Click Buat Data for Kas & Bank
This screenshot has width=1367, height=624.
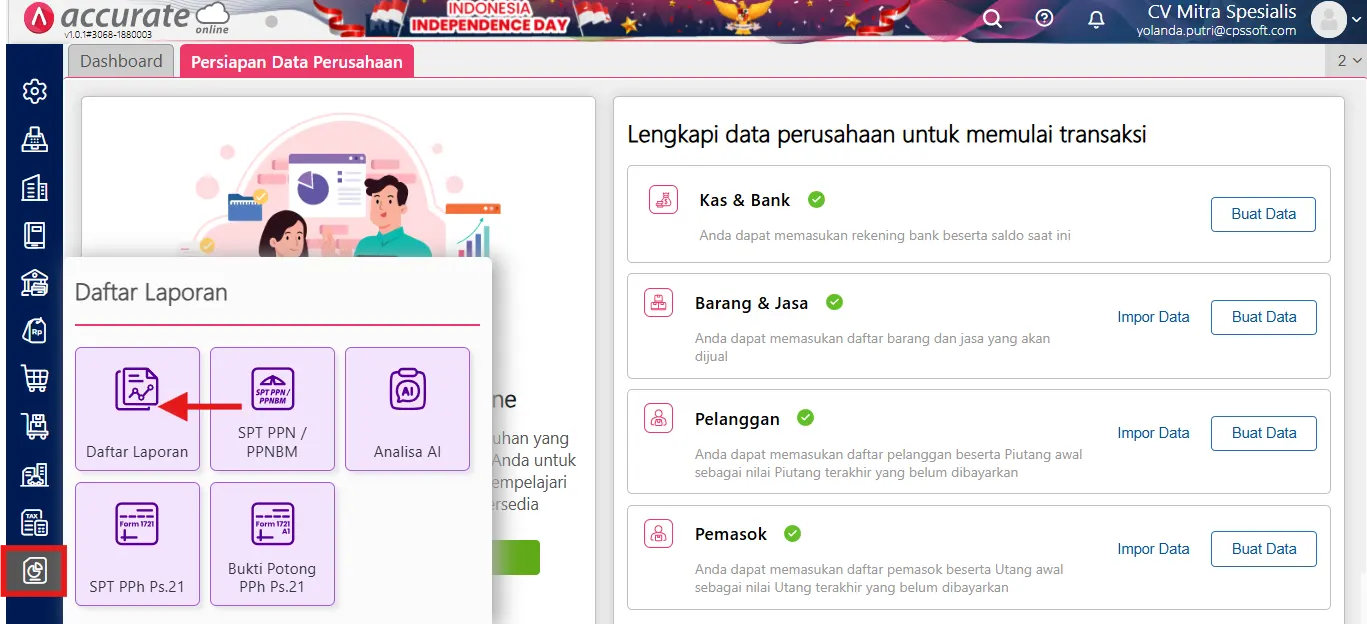tap(1263, 214)
